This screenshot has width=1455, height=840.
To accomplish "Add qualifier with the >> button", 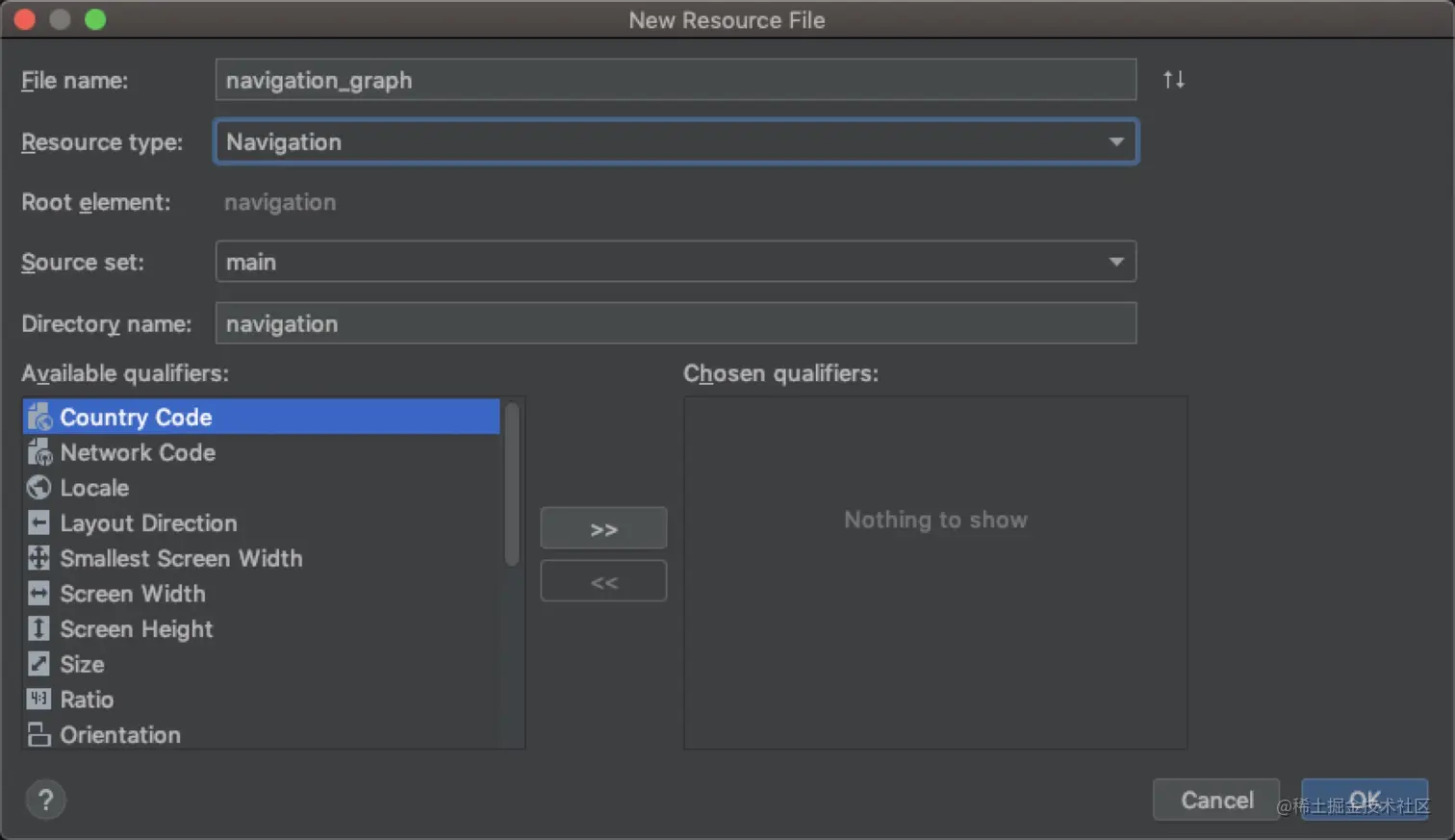I will tap(603, 528).
